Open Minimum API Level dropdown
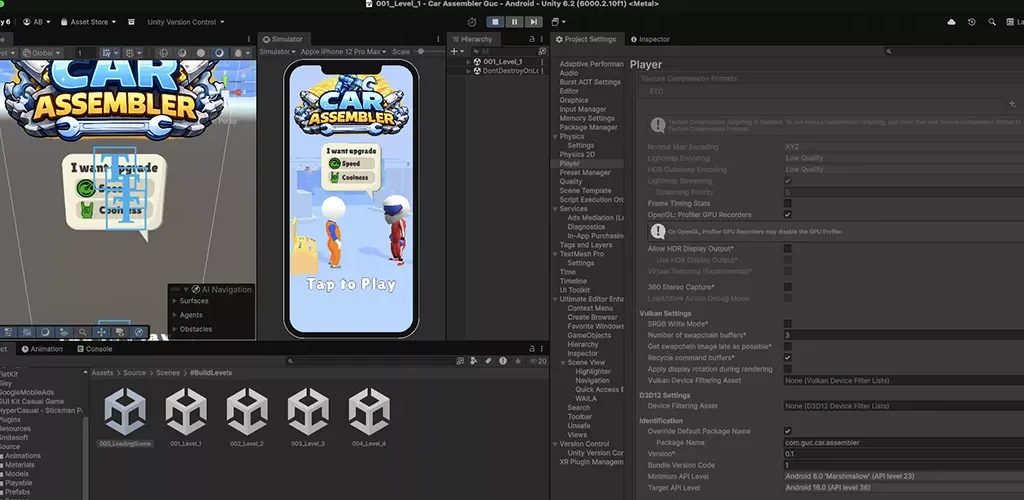Viewport: 1024px width, 500px height. pyautogui.click(x=903, y=477)
